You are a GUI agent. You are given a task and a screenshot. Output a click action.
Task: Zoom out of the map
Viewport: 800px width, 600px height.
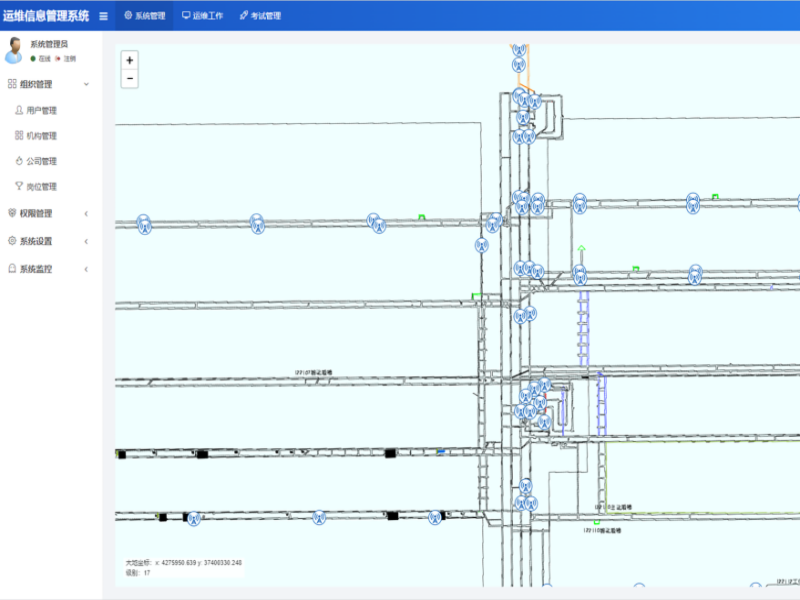pos(130,79)
